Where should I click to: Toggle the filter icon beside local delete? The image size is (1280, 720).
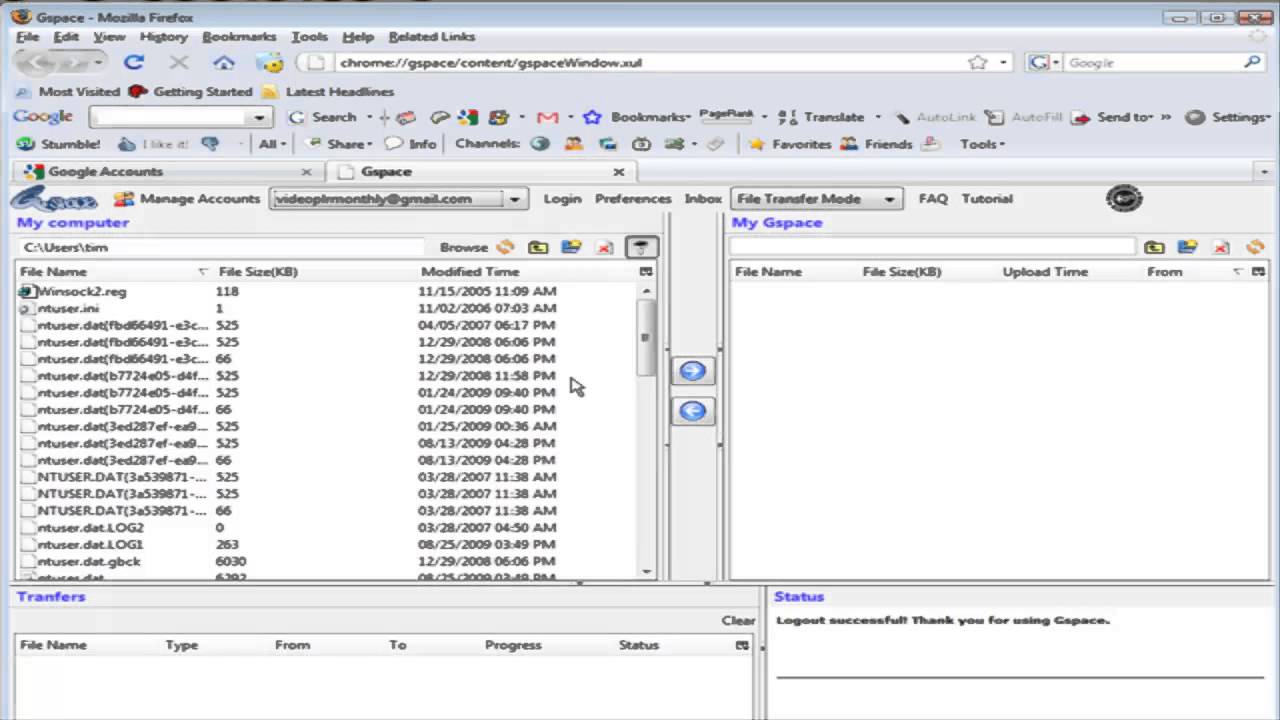point(641,247)
